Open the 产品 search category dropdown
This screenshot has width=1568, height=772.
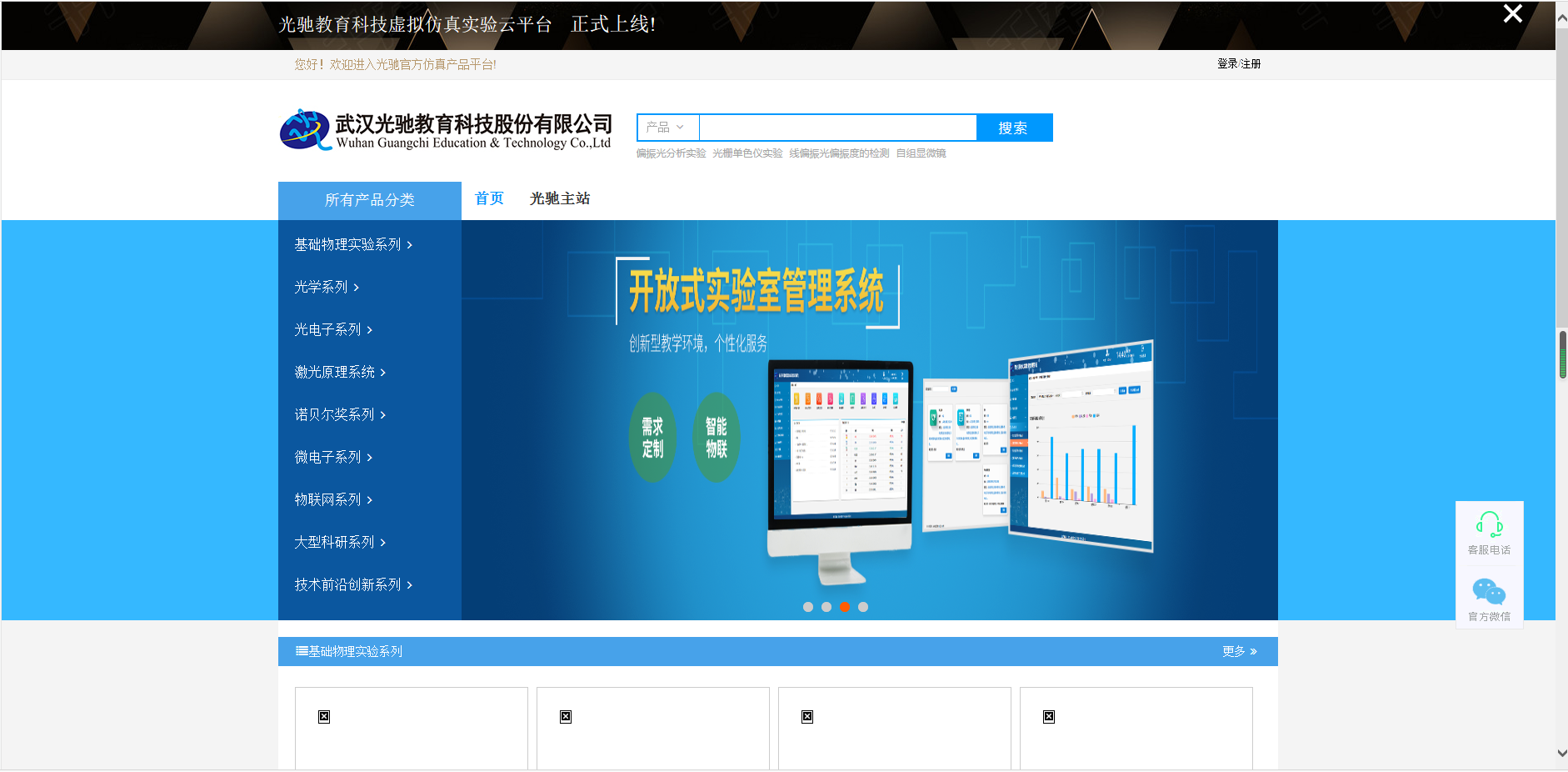pos(667,128)
